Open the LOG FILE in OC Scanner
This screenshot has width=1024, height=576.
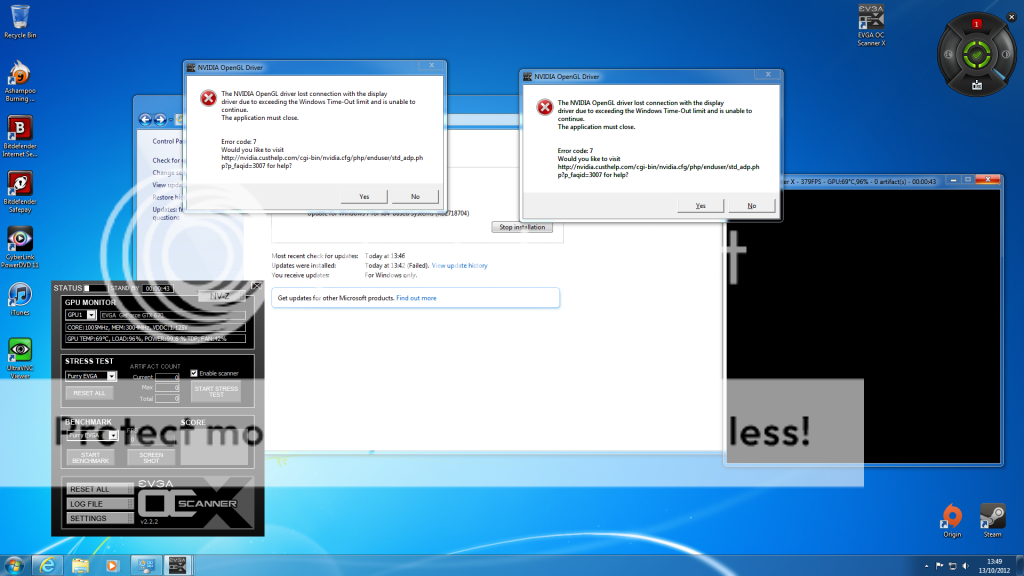coord(100,504)
